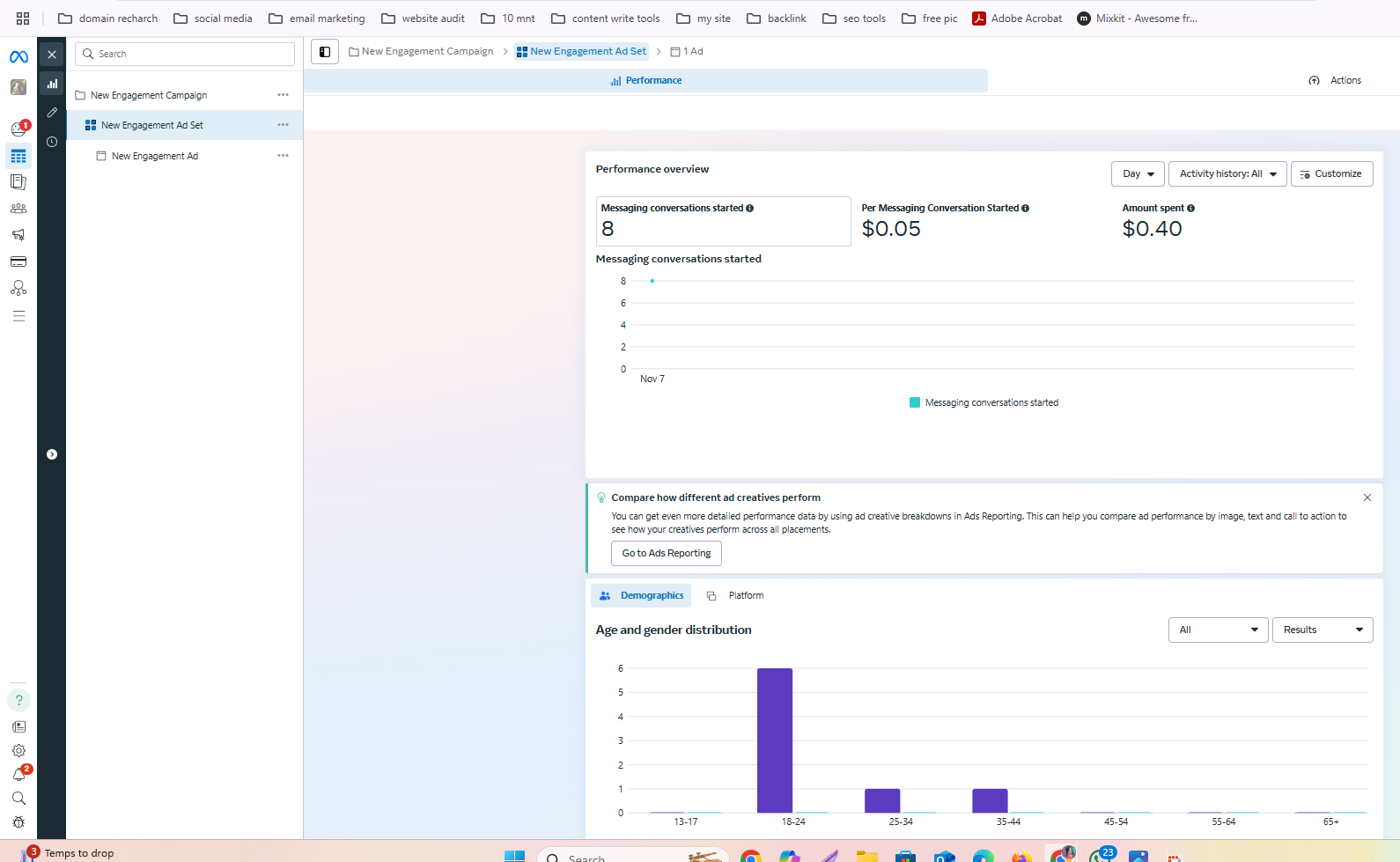1400x862 pixels.
Task: Click the settings gear in left sidebar
Action: point(18,751)
